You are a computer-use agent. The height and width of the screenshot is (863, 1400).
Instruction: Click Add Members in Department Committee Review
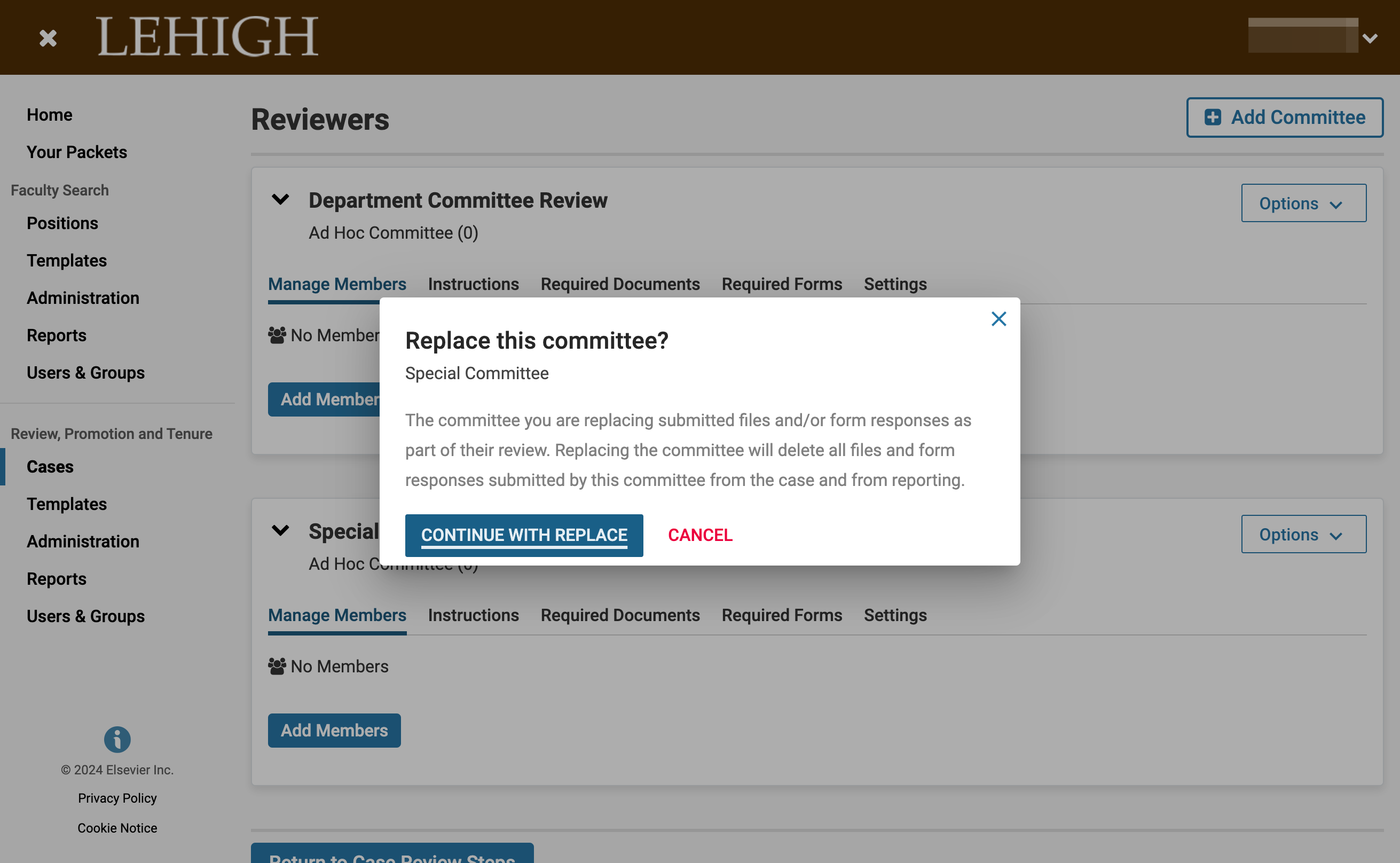tap(324, 399)
